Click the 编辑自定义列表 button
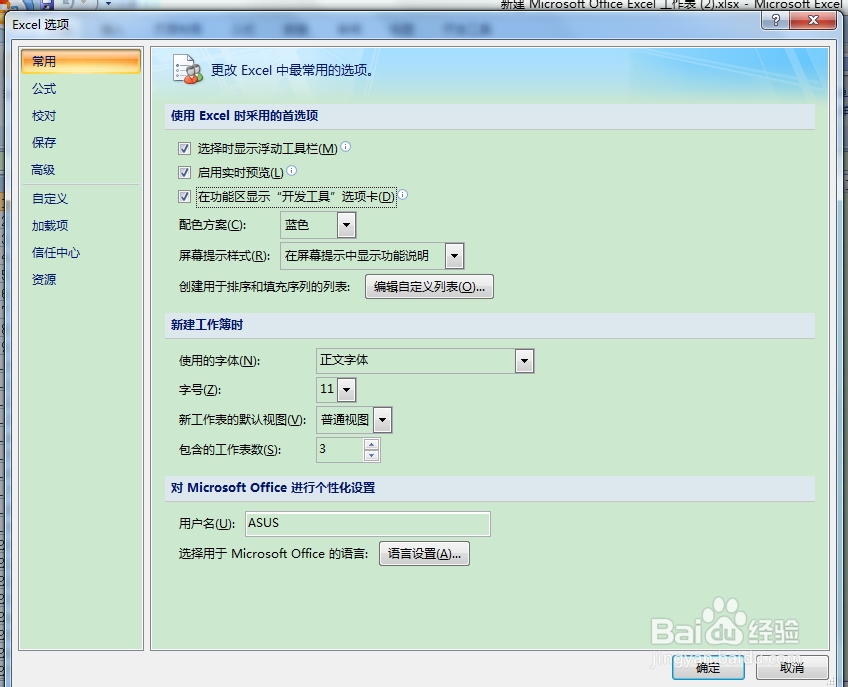 (429, 287)
